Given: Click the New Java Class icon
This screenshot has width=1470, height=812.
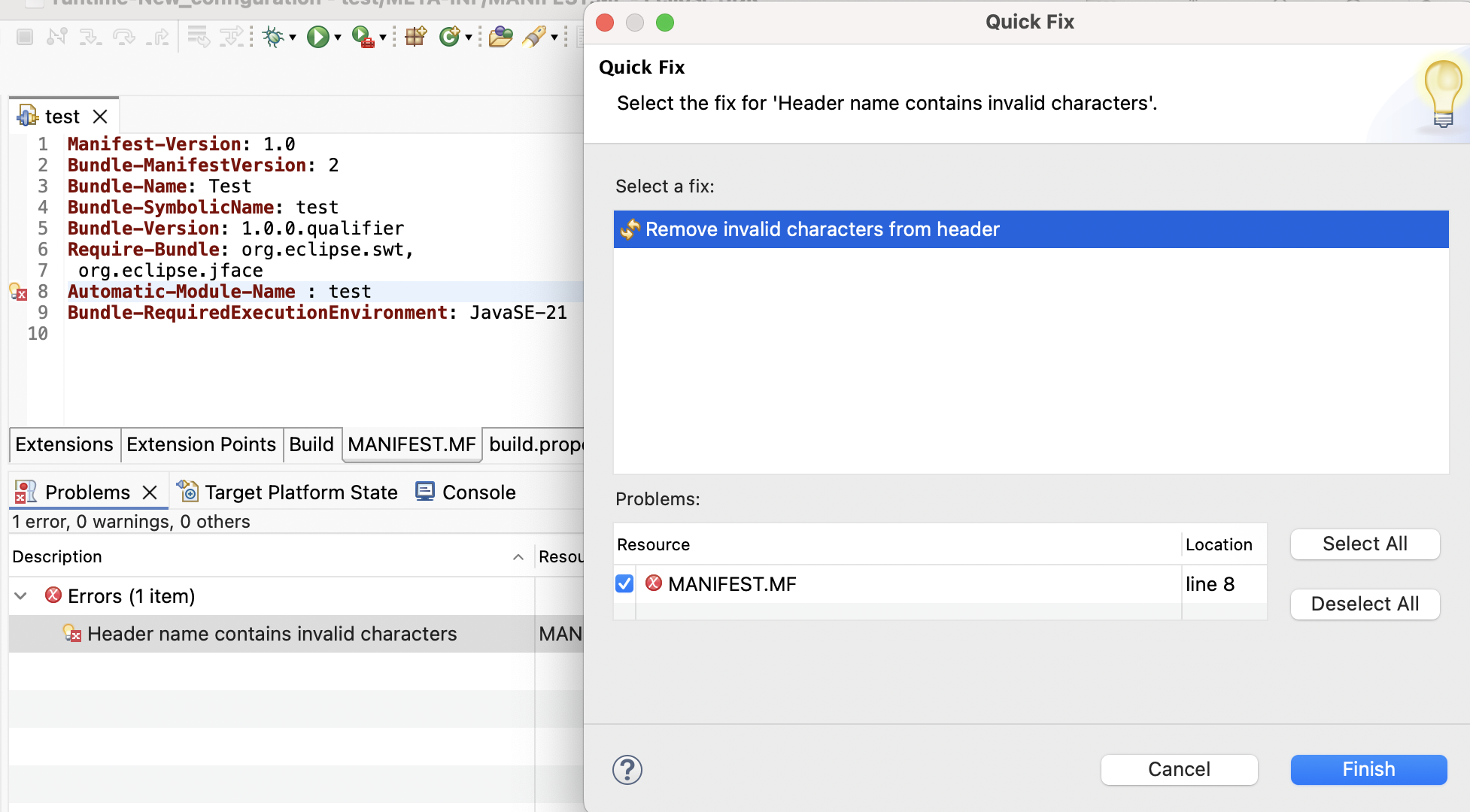Looking at the screenshot, I should click(x=450, y=36).
